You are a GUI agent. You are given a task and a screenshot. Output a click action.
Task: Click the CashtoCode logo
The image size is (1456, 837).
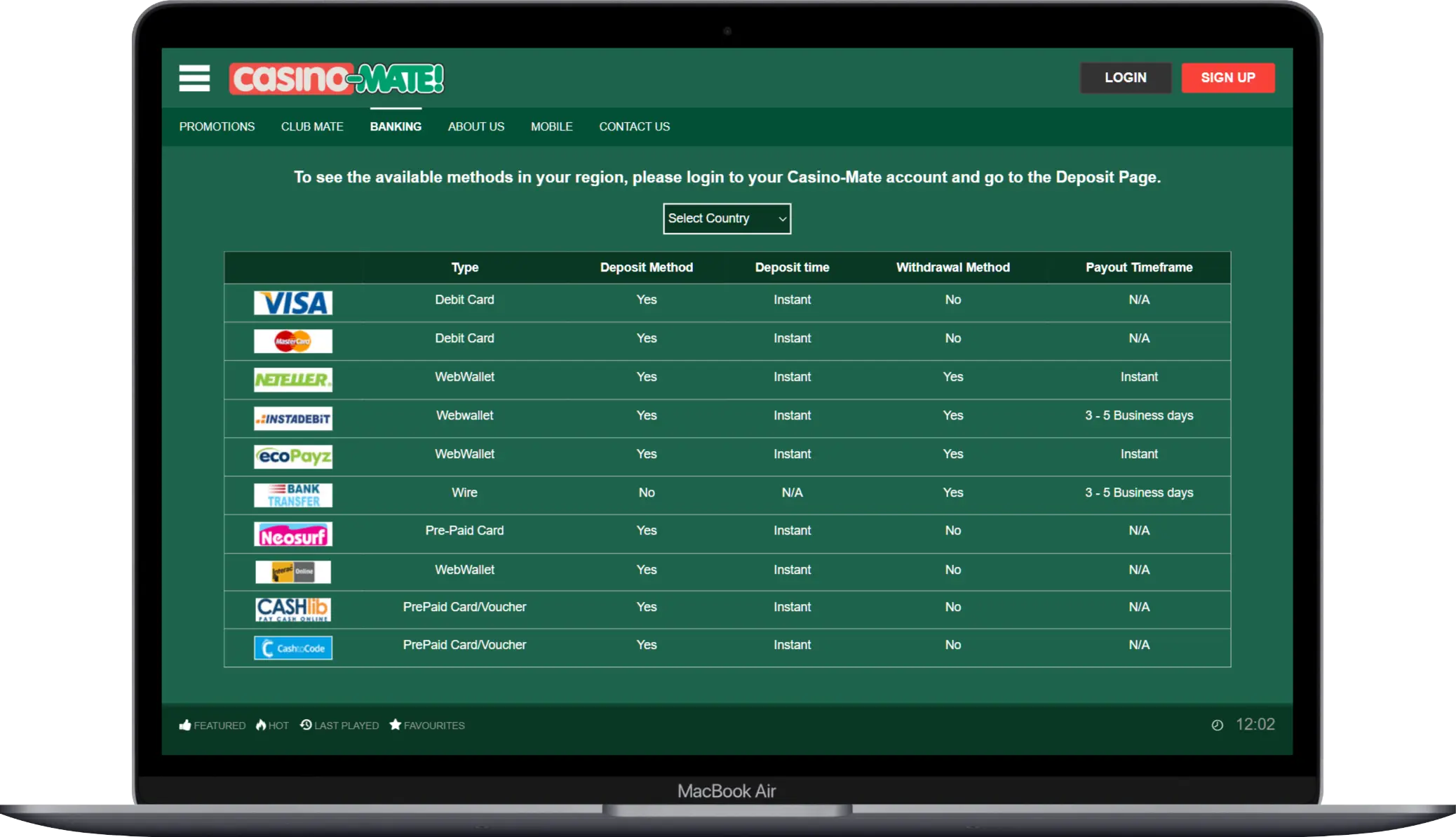293,648
